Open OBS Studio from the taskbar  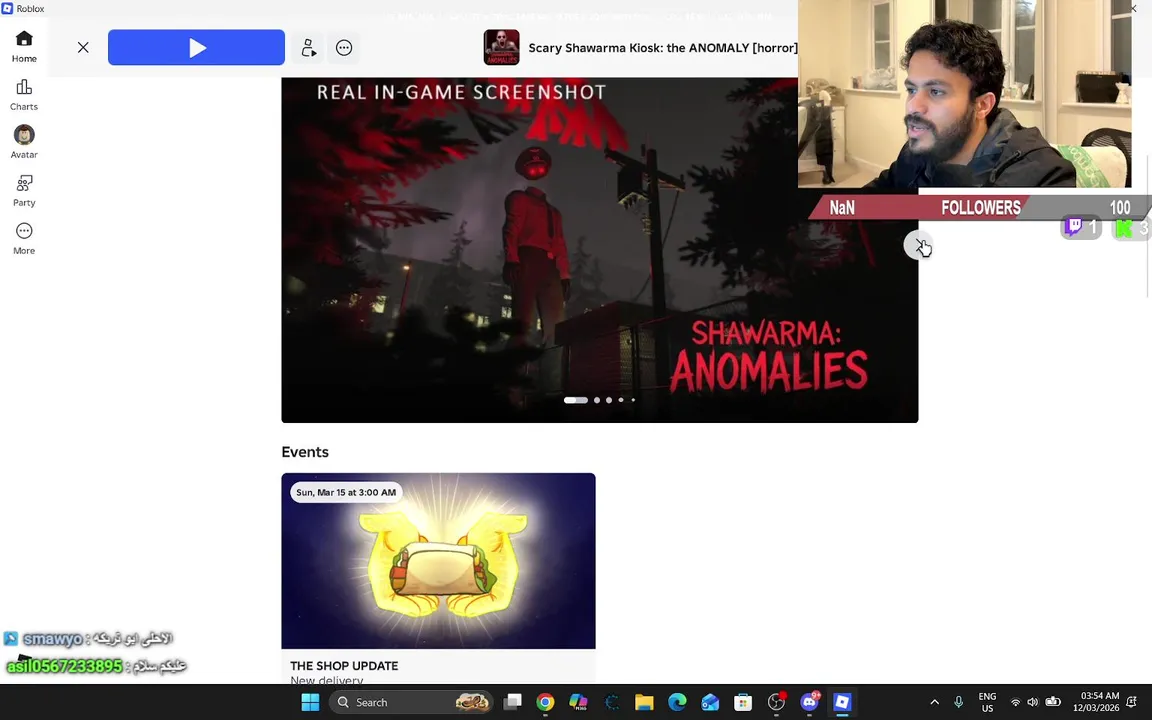click(777, 702)
